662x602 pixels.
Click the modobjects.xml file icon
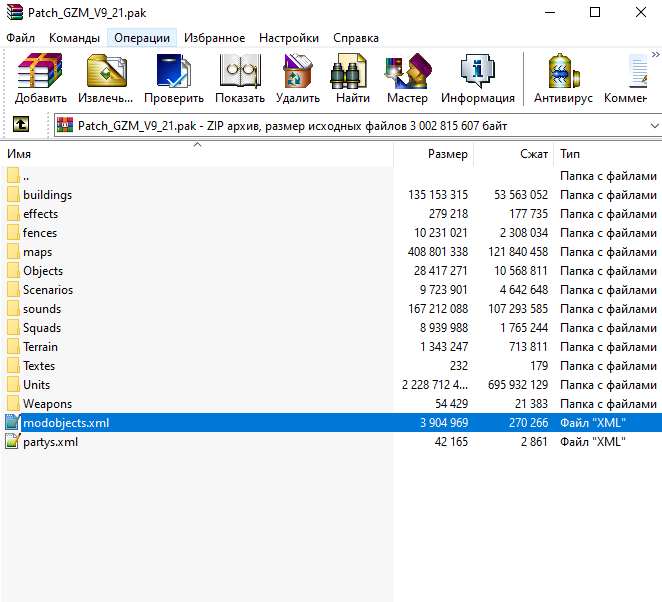click(x=13, y=423)
